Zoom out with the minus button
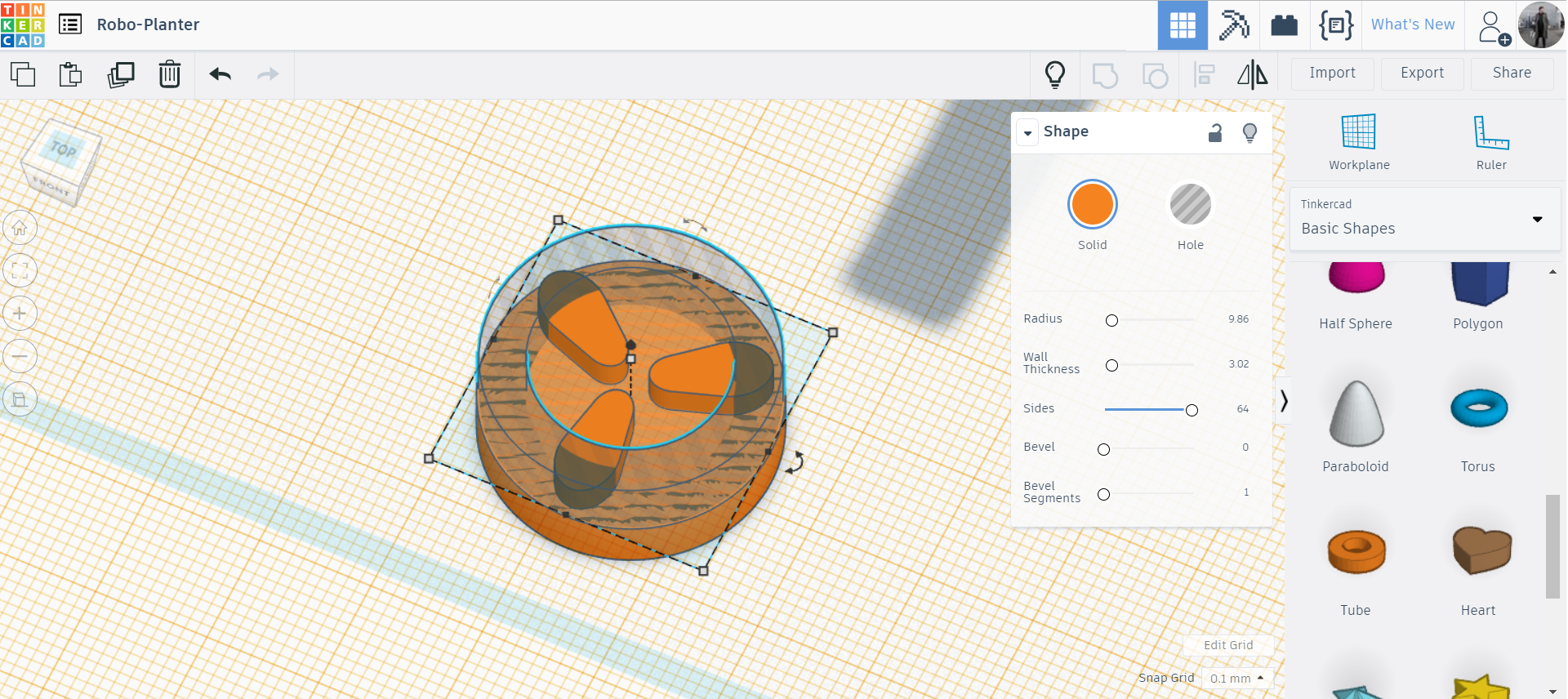The width and height of the screenshot is (1568, 699). (20, 356)
